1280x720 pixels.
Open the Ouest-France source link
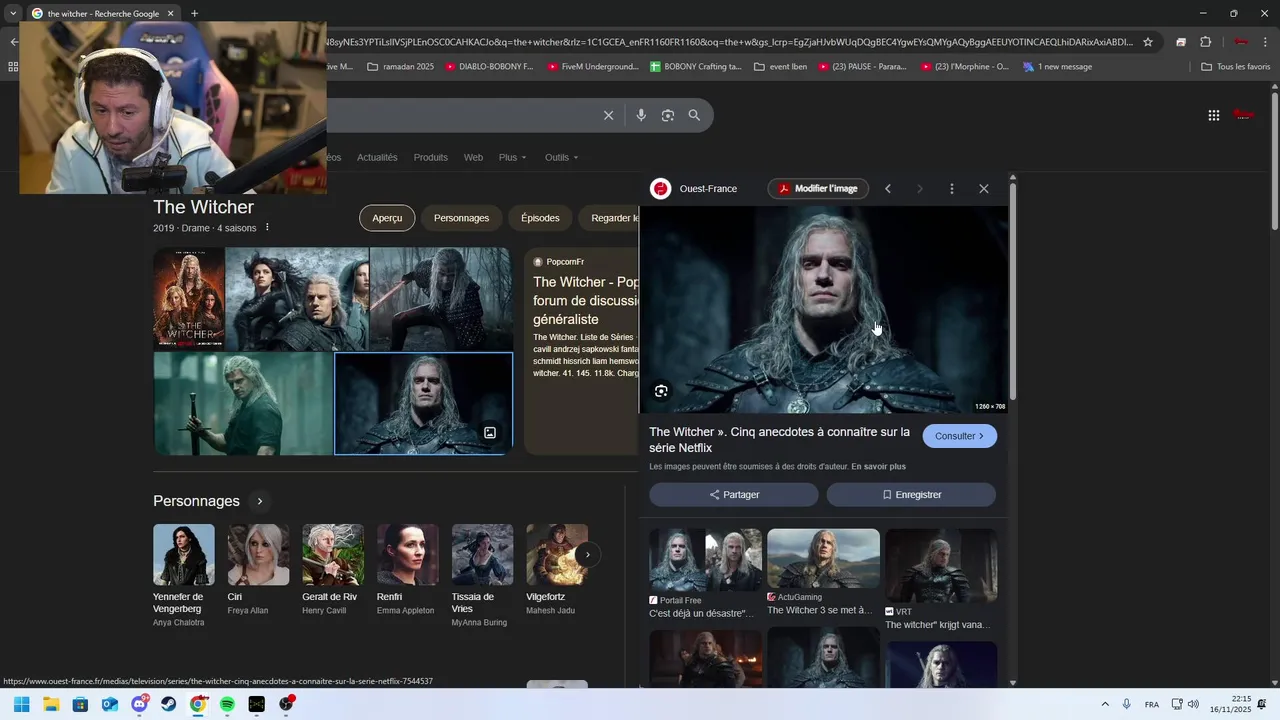click(x=694, y=188)
